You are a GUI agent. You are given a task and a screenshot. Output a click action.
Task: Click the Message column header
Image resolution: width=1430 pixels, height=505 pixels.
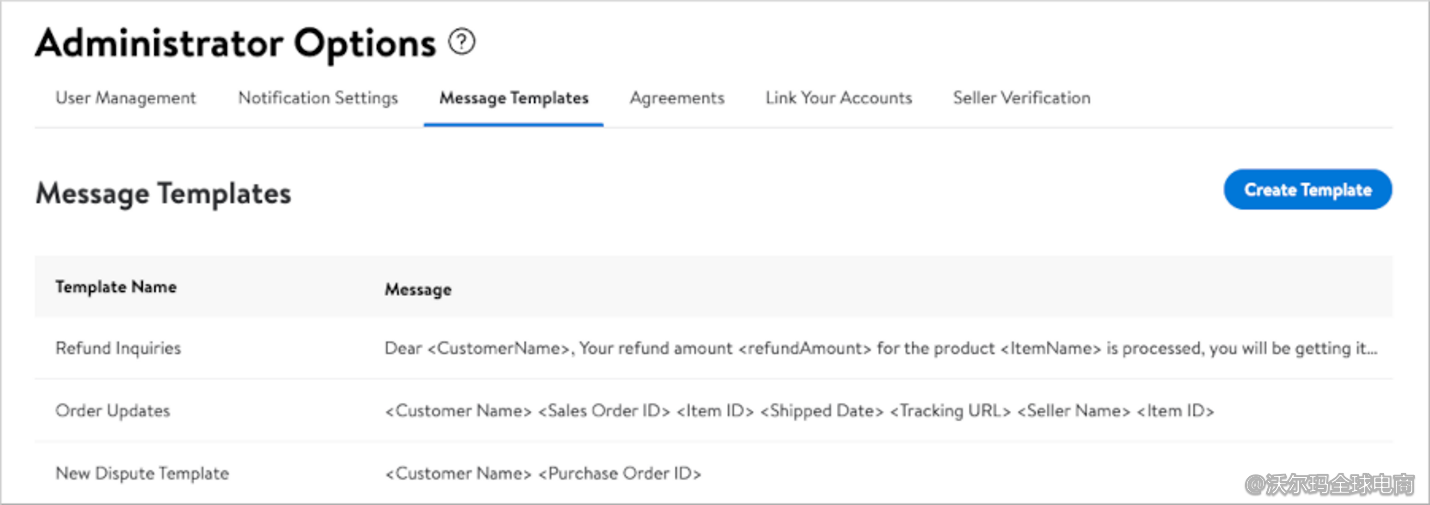click(418, 289)
